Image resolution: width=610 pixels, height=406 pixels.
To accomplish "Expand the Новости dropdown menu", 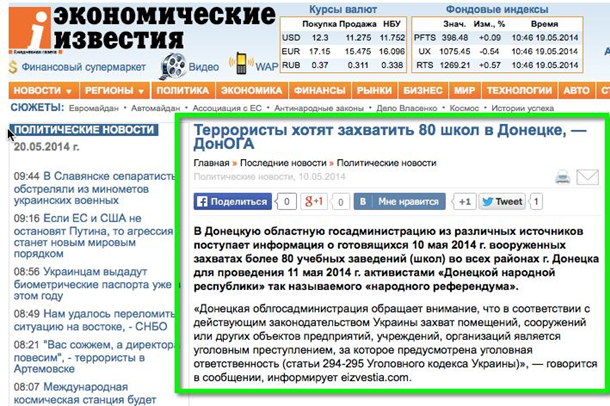I will click(42, 90).
